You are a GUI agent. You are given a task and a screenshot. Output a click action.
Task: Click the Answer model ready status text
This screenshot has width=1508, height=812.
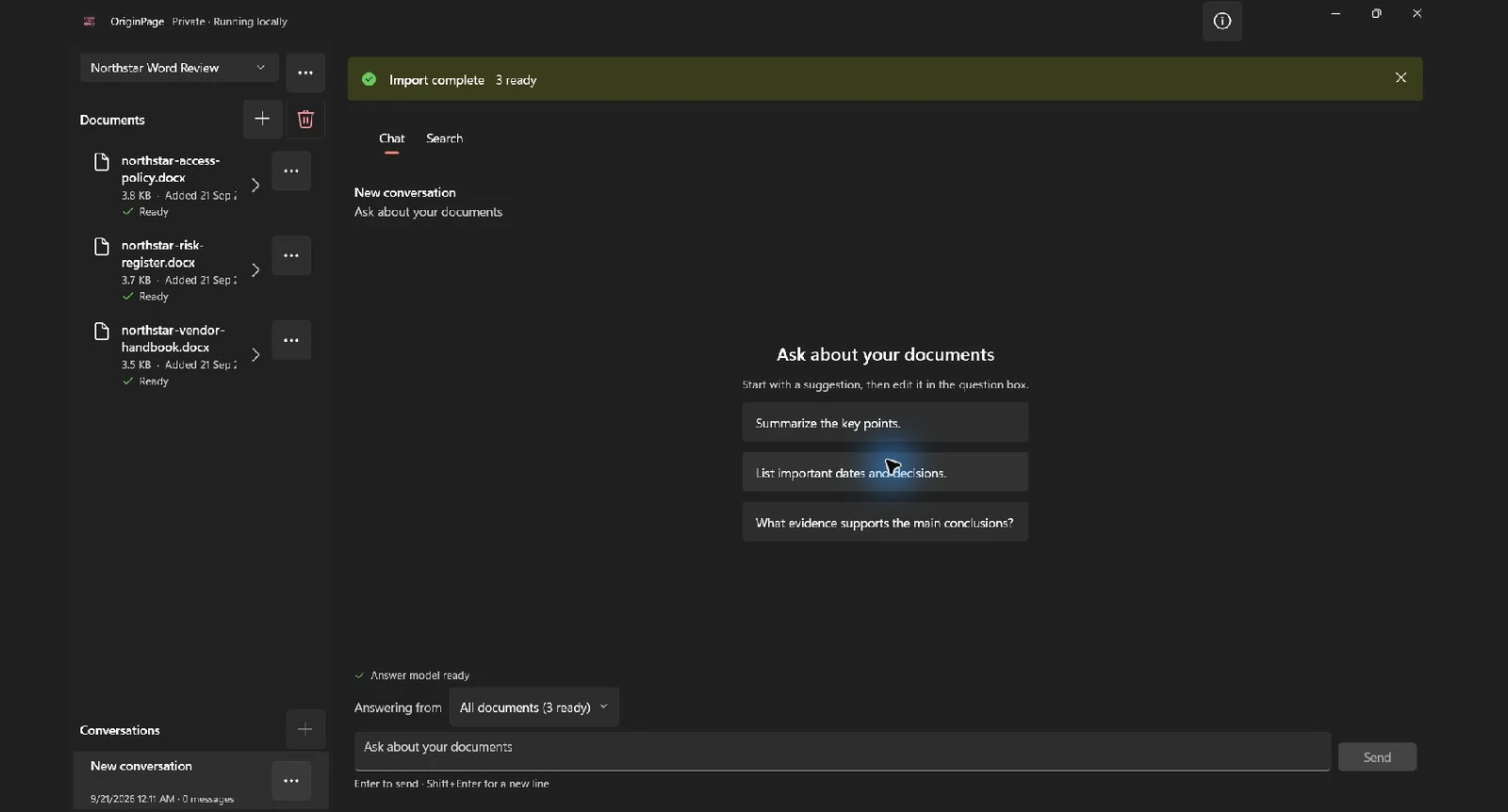(x=419, y=675)
